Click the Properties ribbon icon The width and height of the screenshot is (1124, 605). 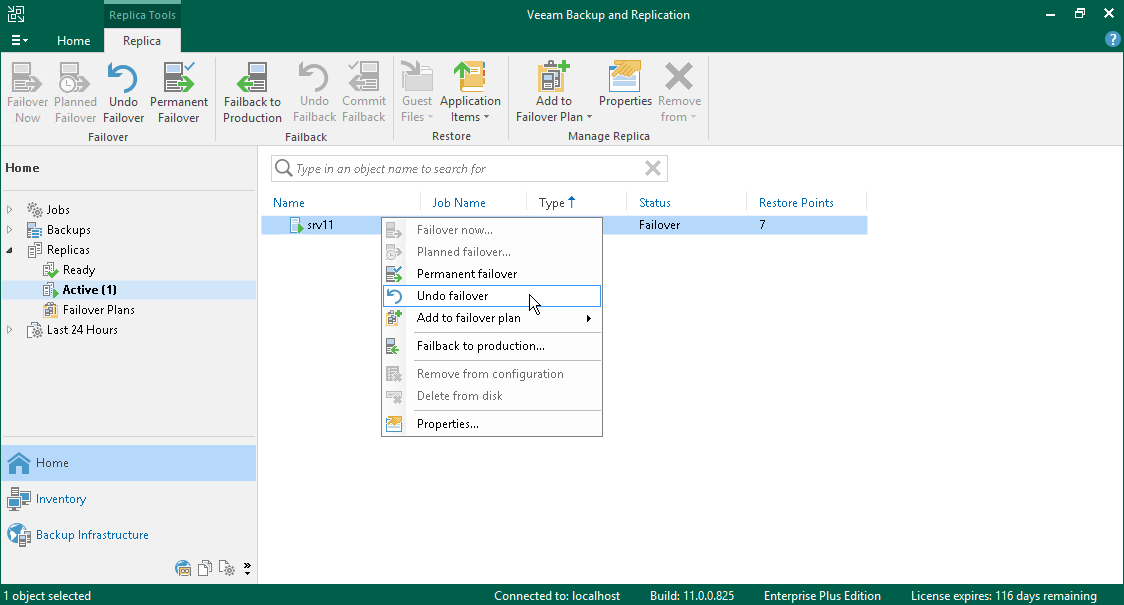pyautogui.click(x=625, y=84)
